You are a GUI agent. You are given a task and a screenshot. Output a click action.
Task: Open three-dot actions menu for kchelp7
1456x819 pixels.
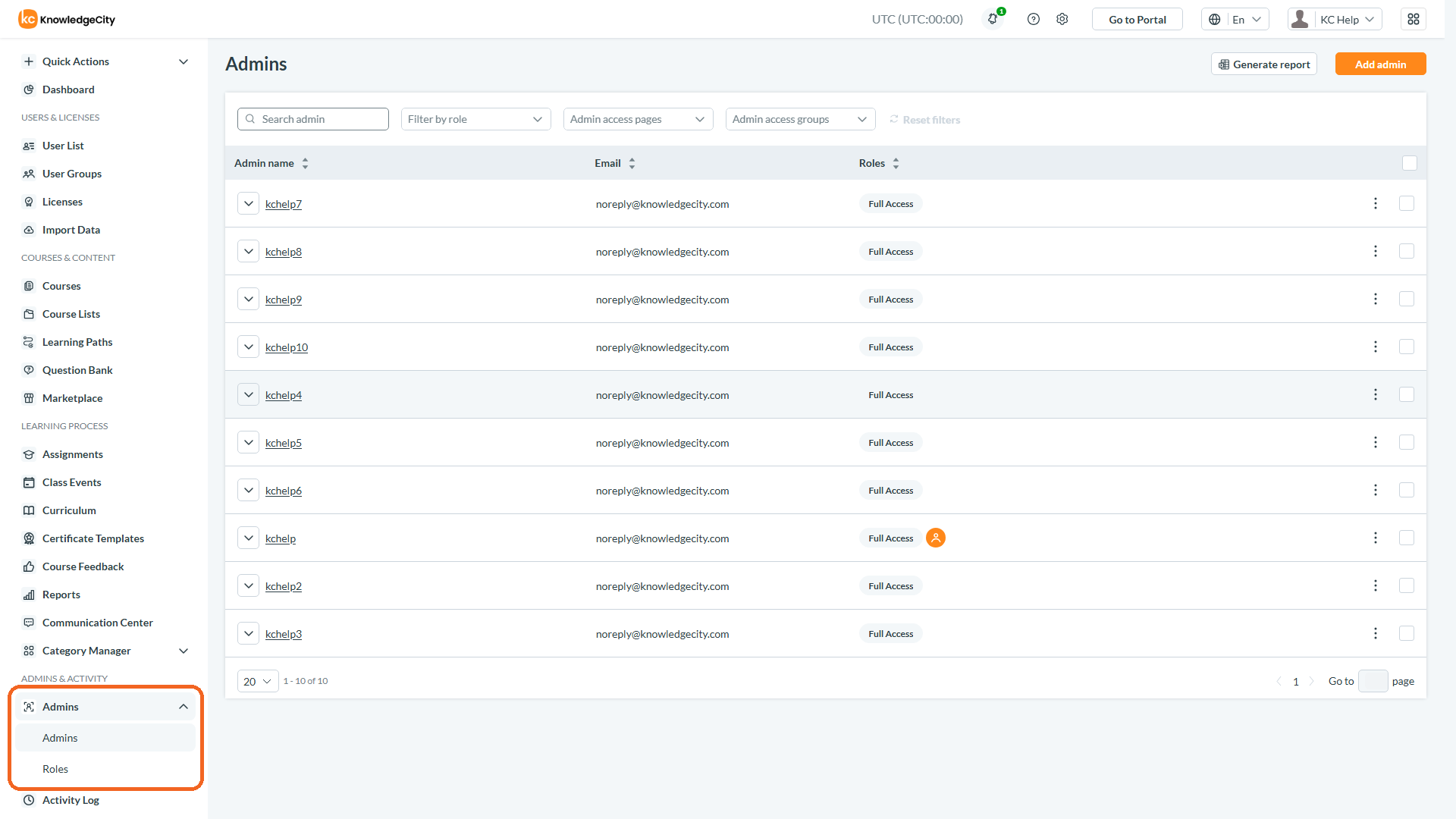coord(1376,203)
